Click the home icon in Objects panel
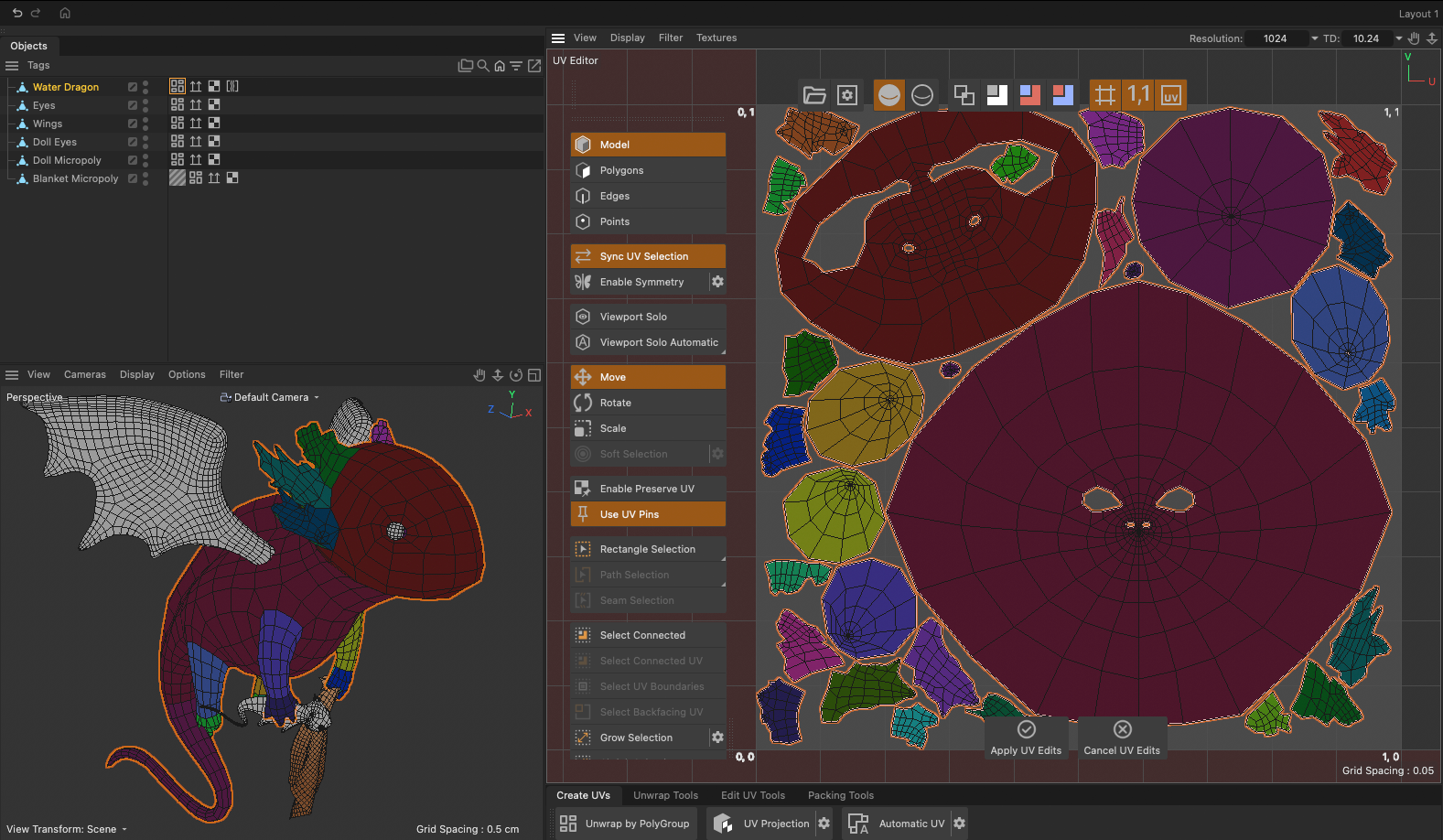1443x840 pixels. 500,66
